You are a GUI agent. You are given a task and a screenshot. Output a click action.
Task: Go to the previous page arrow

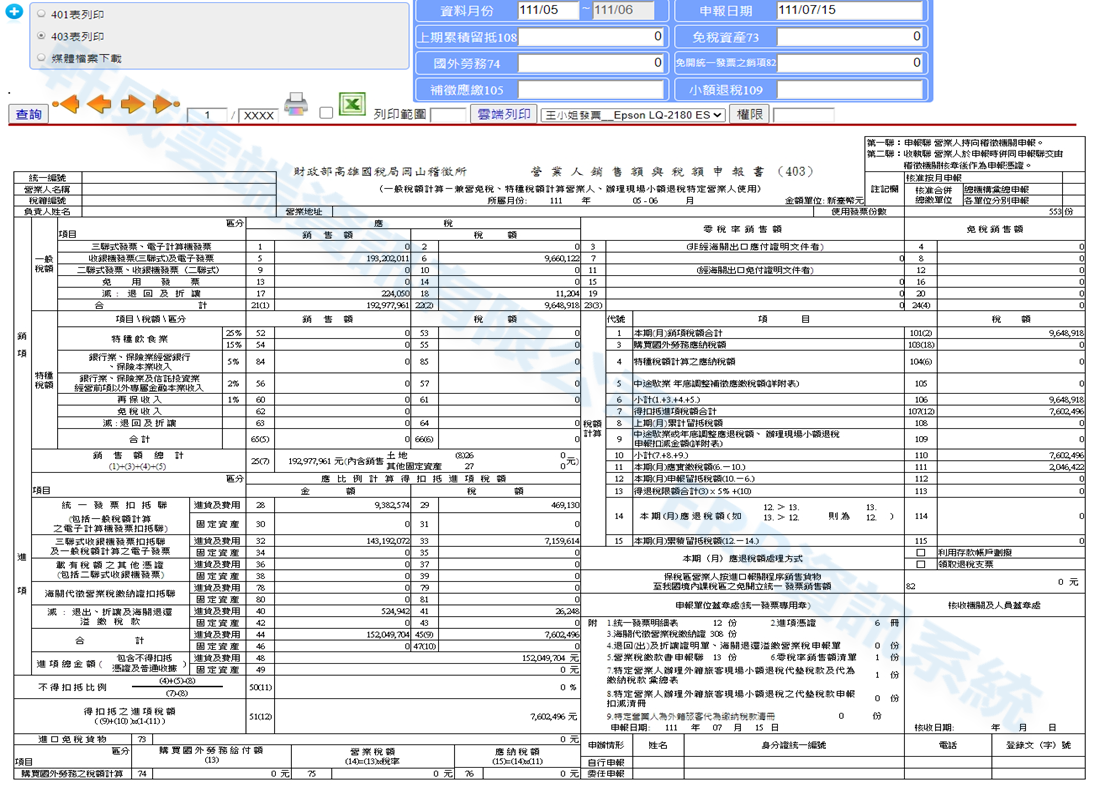(x=99, y=105)
